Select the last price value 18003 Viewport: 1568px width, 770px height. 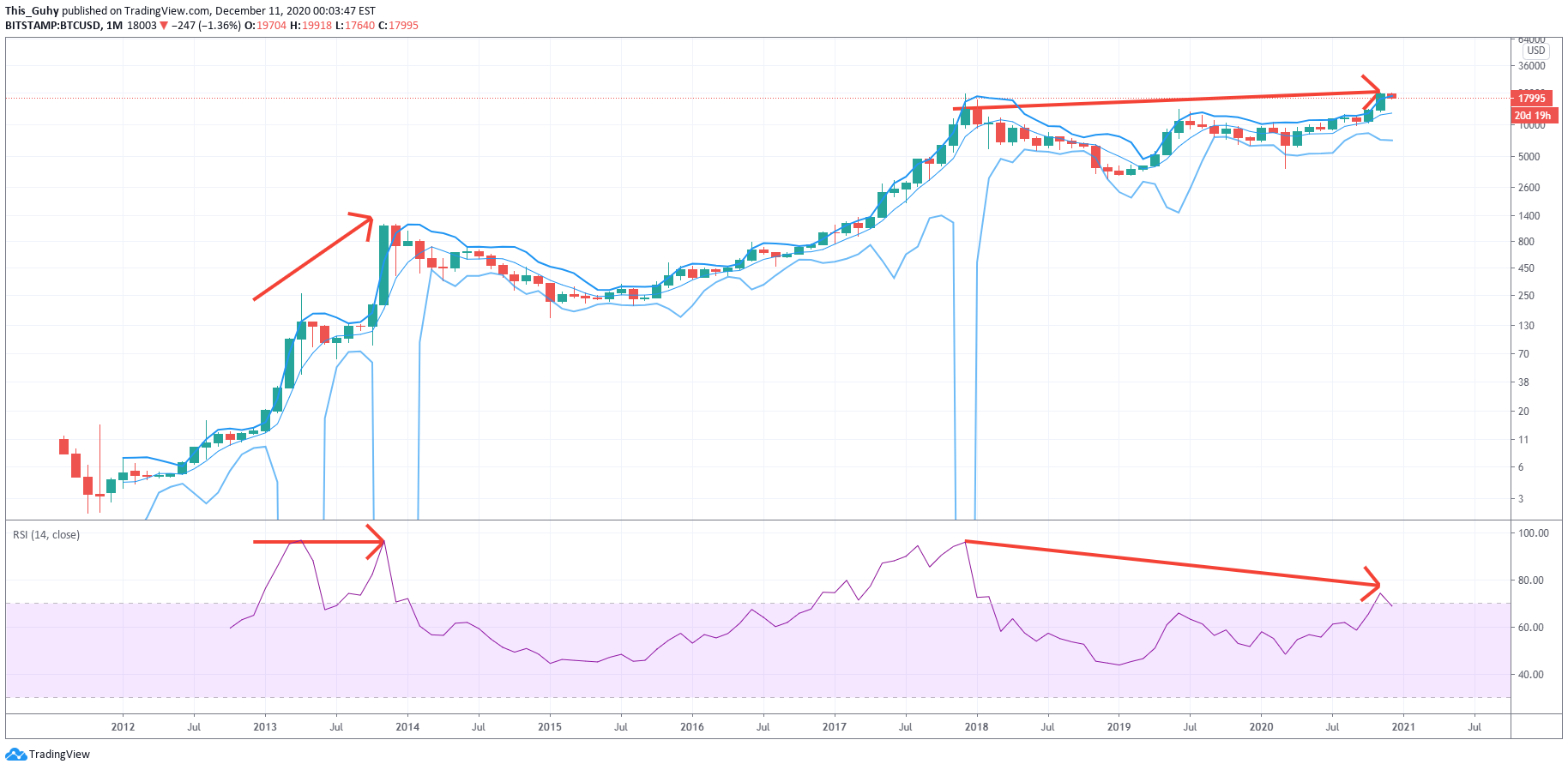[x=142, y=26]
